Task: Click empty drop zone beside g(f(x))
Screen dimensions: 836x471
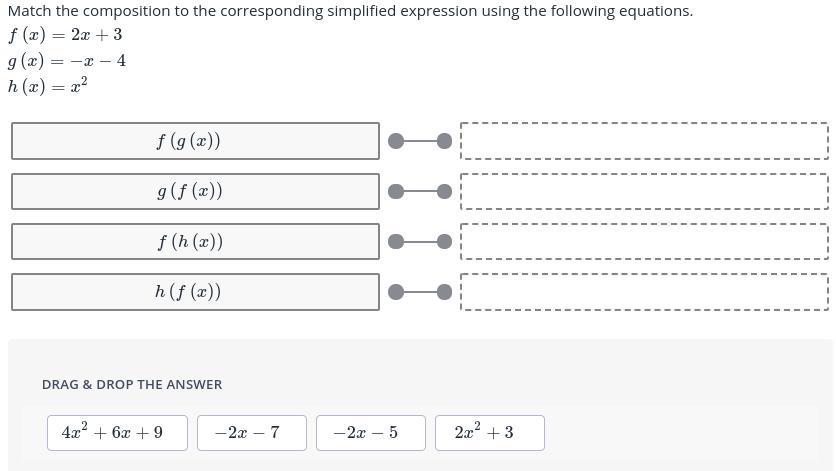Action: pos(644,191)
